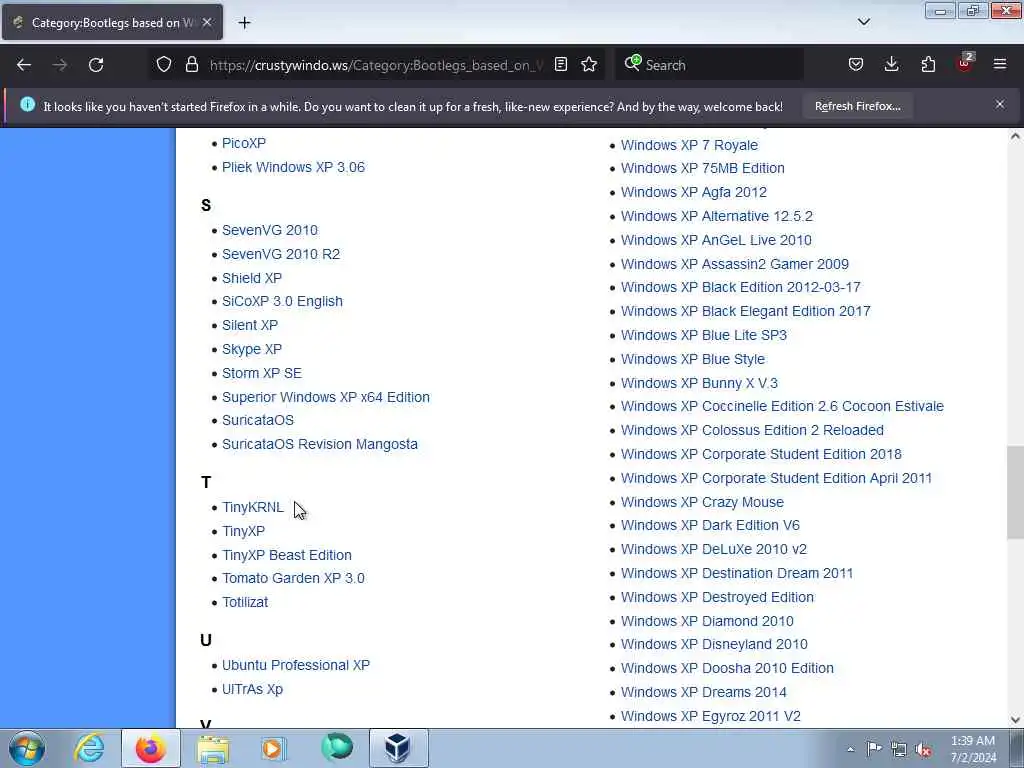
Task: Open the uBlock Origin extension icon
Action: pos(965,63)
